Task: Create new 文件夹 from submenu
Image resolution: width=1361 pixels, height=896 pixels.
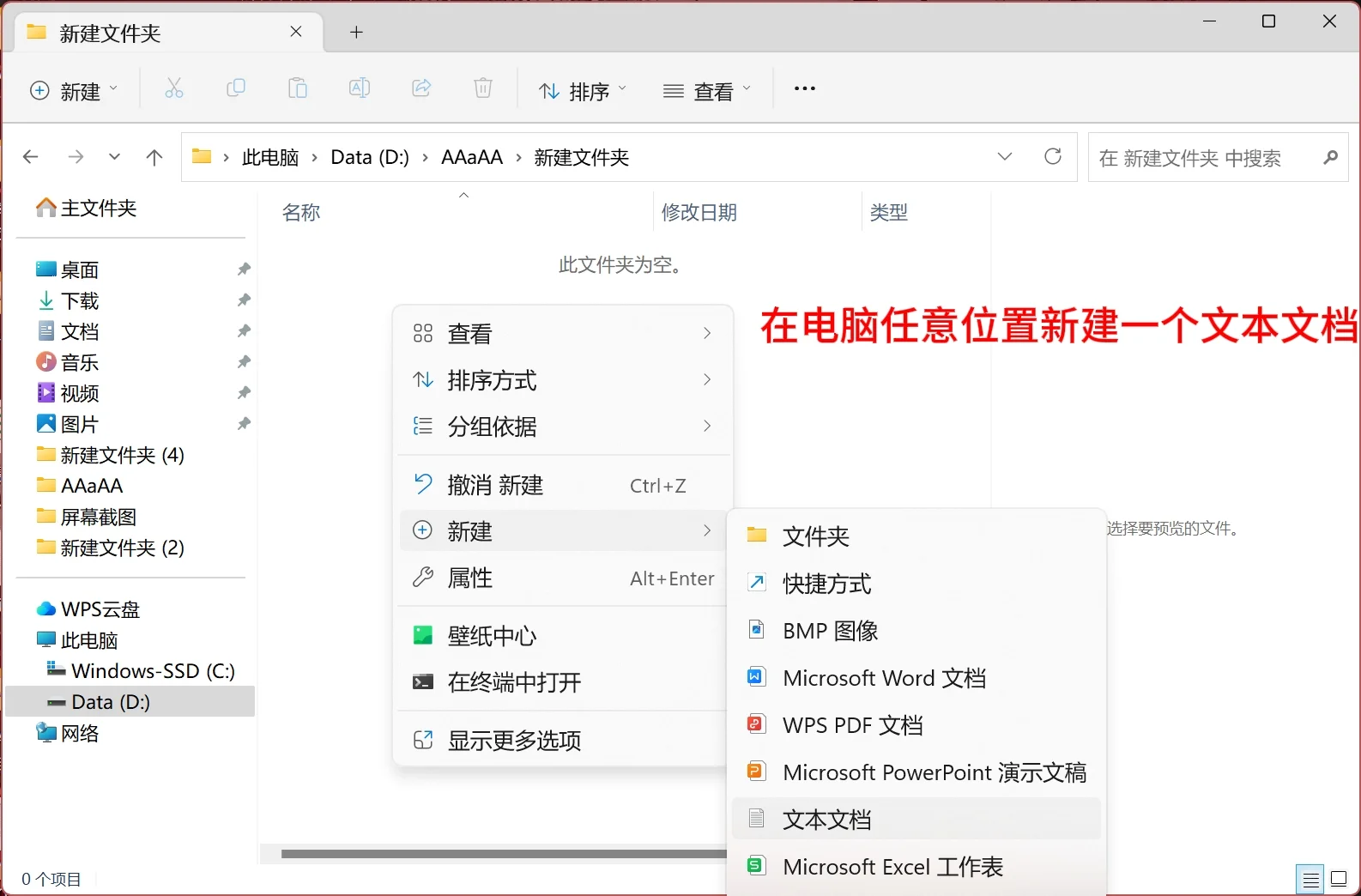Action: click(916, 536)
